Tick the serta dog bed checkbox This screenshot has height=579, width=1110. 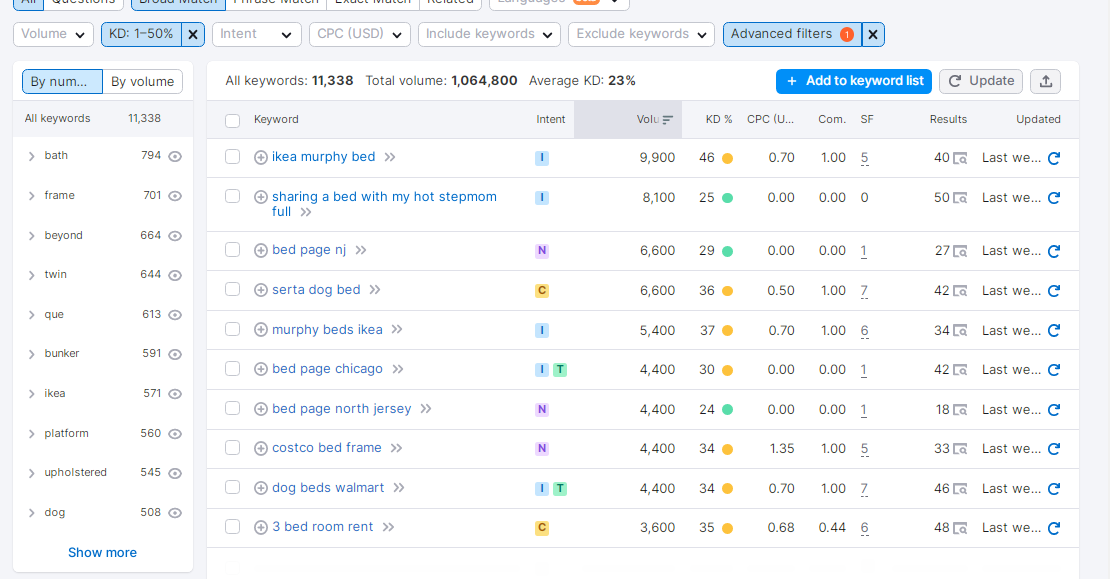click(232, 289)
